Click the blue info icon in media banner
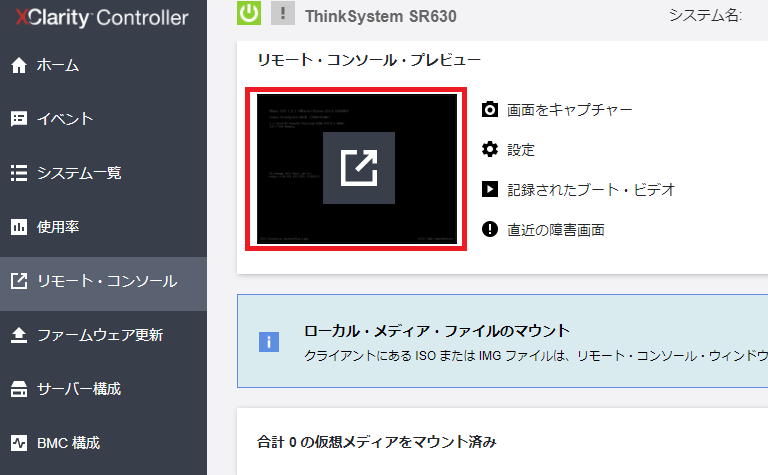This screenshot has width=768, height=475. coord(269,341)
